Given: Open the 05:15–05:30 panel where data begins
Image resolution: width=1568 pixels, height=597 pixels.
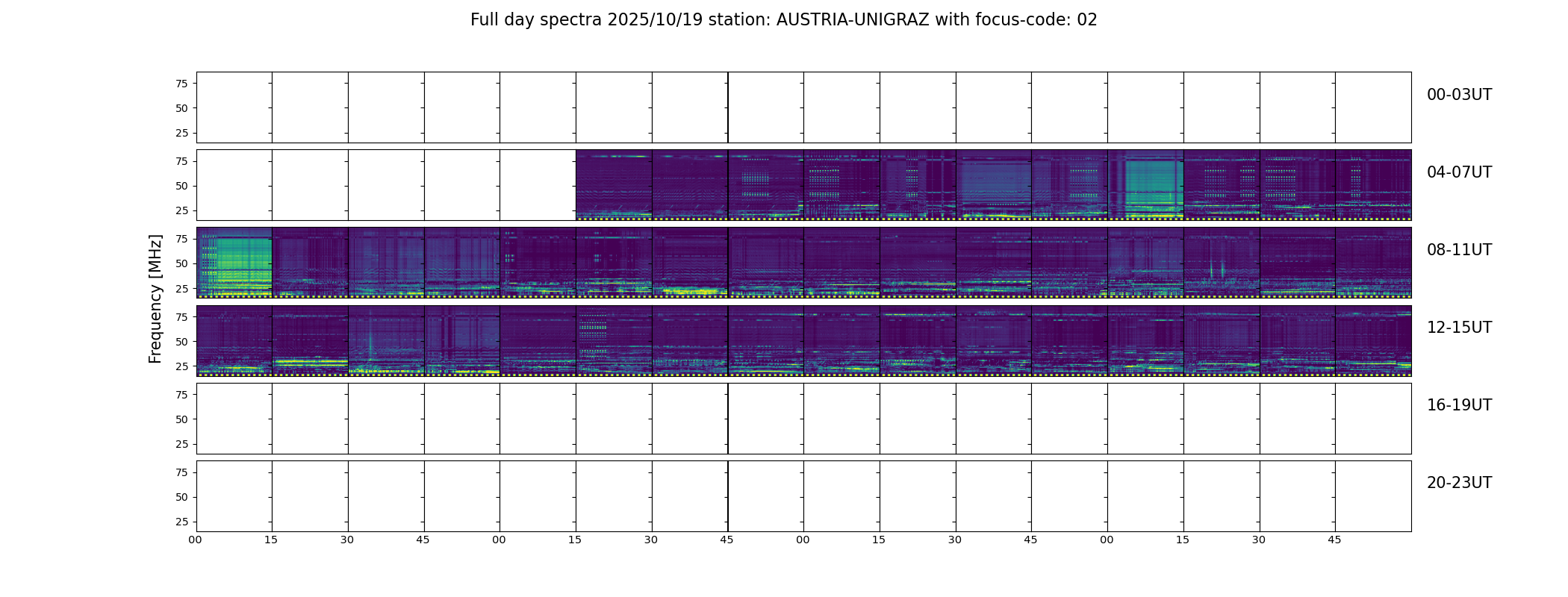Looking at the screenshot, I should tap(614, 185).
